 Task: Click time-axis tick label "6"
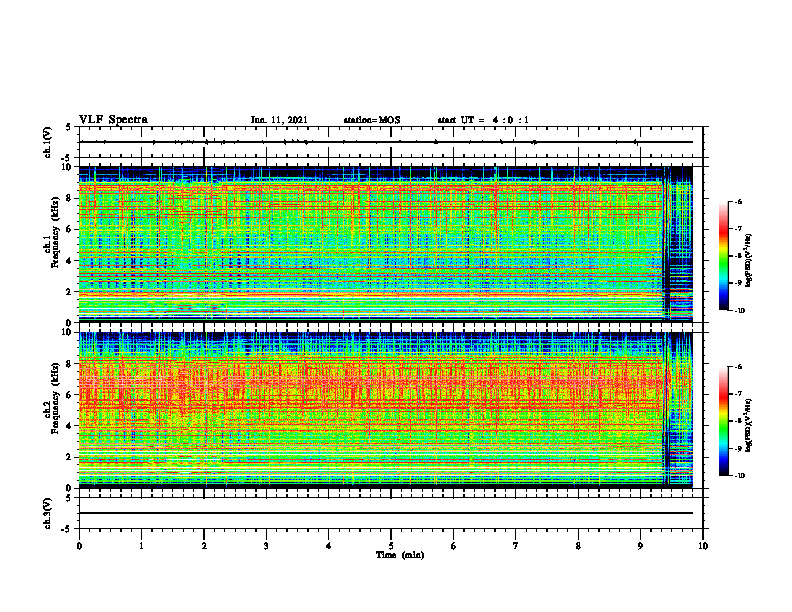point(454,546)
